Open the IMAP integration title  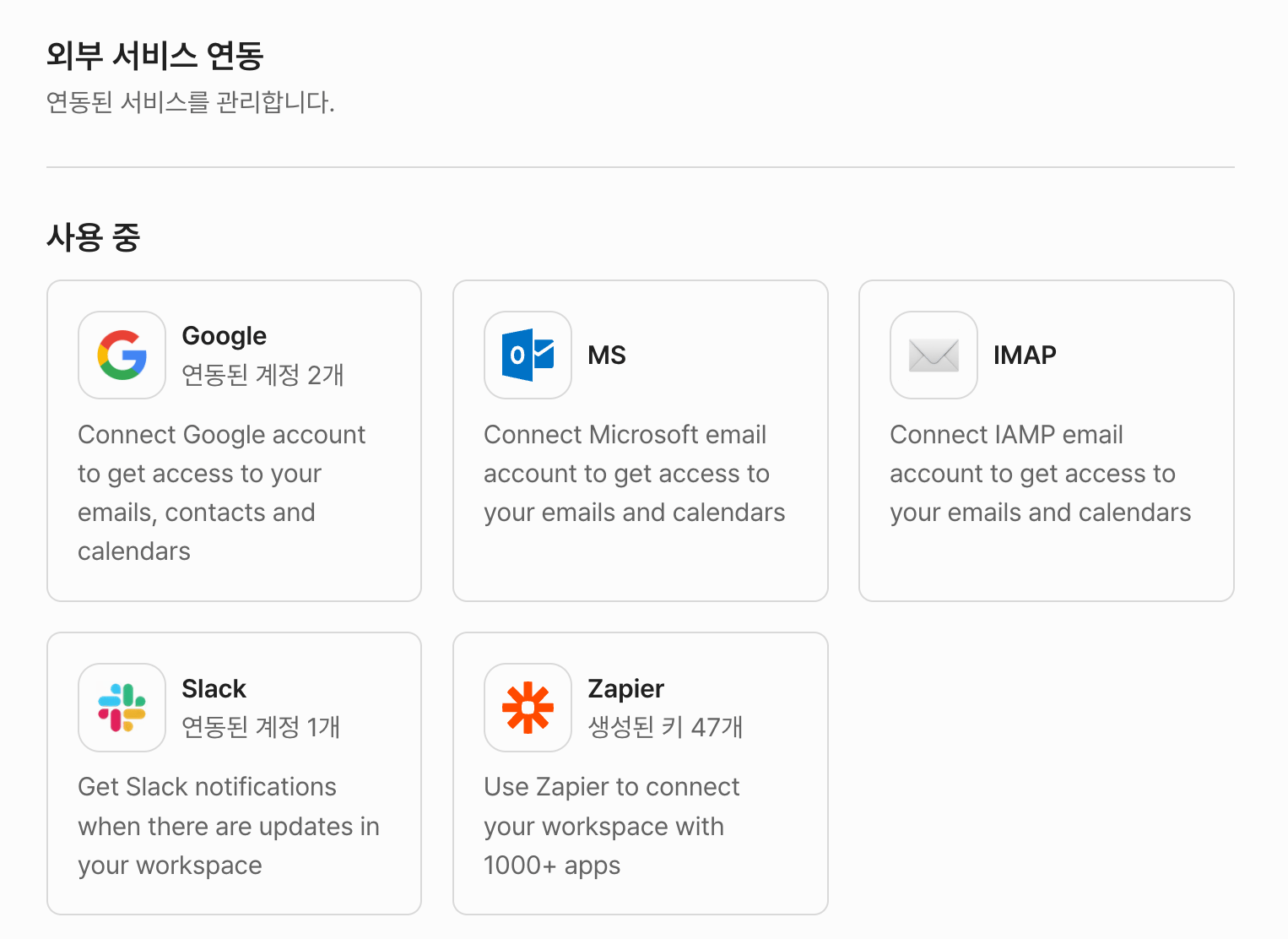[1025, 356]
